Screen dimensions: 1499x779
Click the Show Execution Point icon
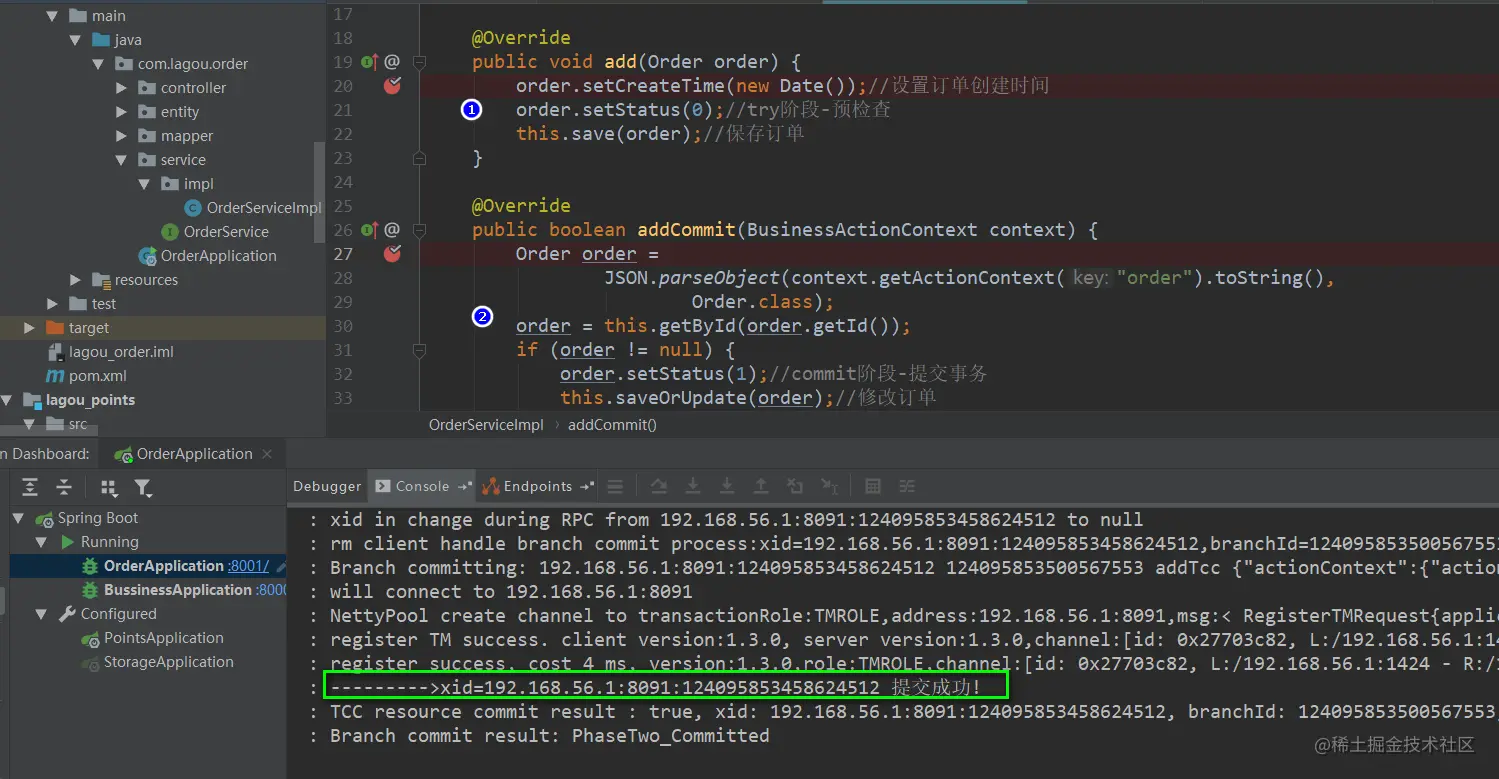pyautogui.click(x=615, y=487)
